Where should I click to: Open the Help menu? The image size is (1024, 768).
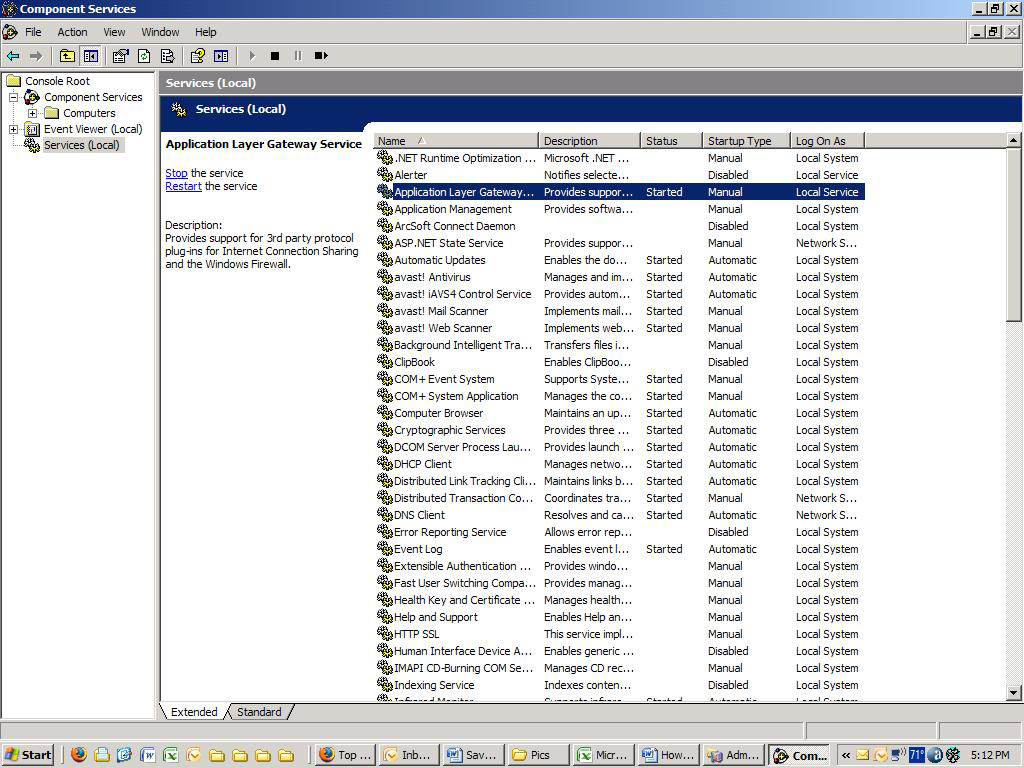point(205,32)
